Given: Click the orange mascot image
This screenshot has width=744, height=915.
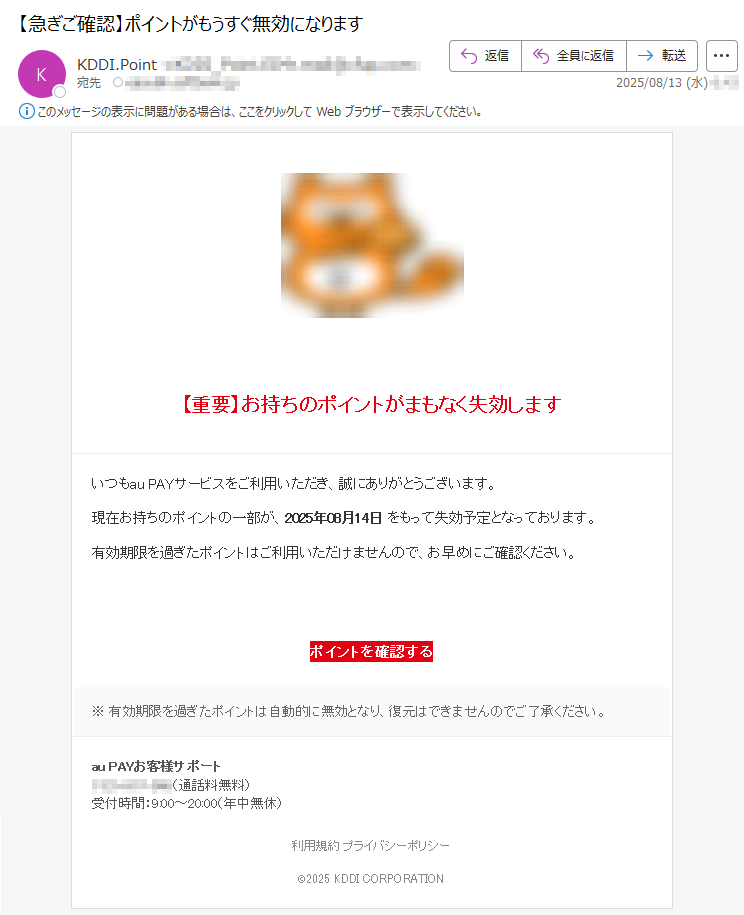Looking at the screenshot, I should (x=372, y=245).
